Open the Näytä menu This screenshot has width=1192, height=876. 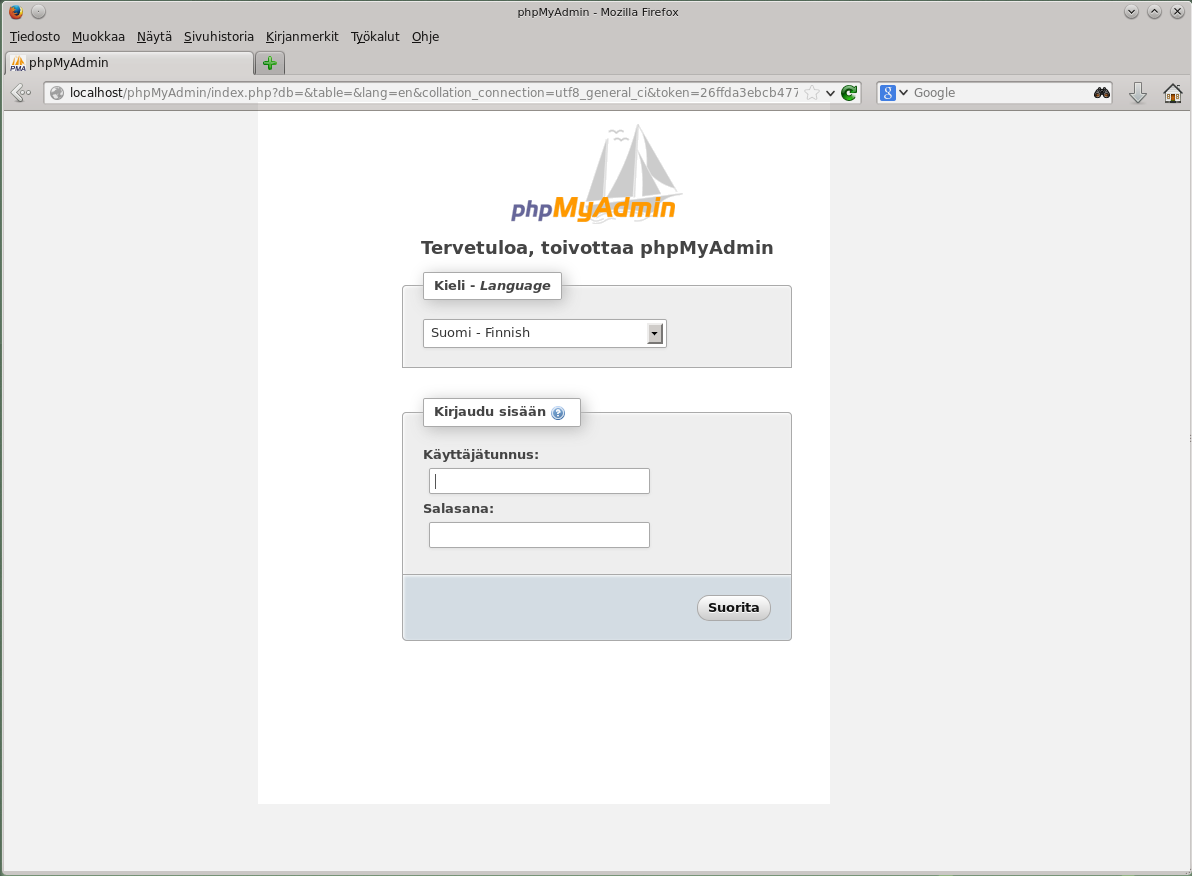click(x=154, y=36)
